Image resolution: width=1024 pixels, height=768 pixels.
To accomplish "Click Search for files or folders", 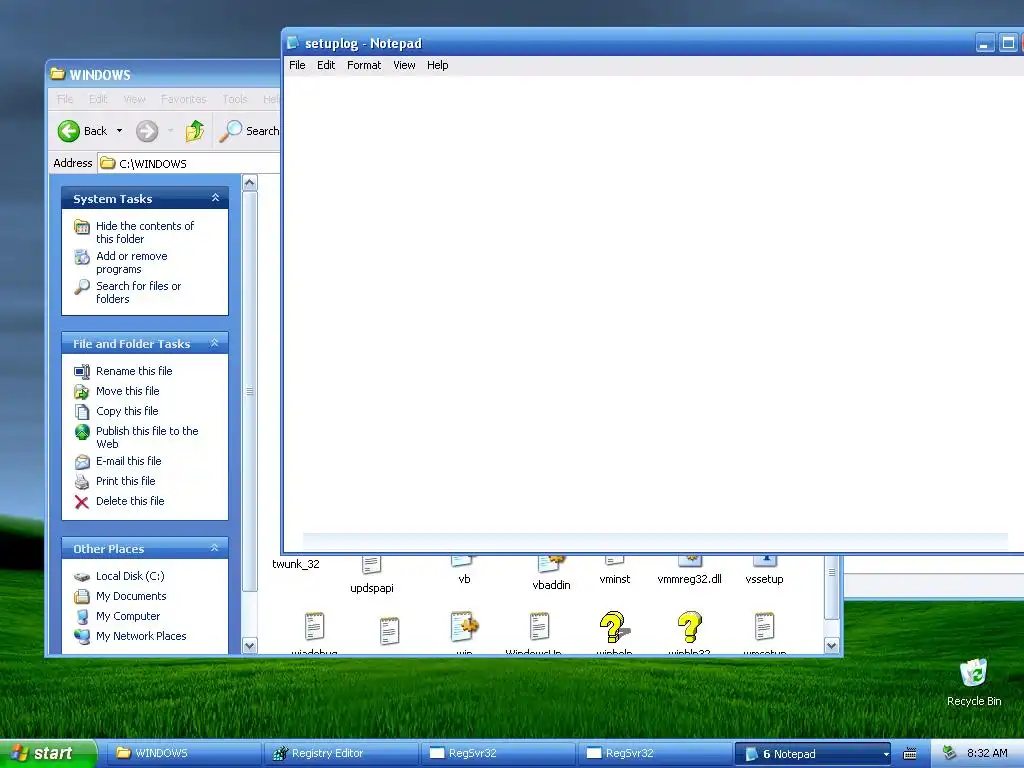I will coord(138,293).
